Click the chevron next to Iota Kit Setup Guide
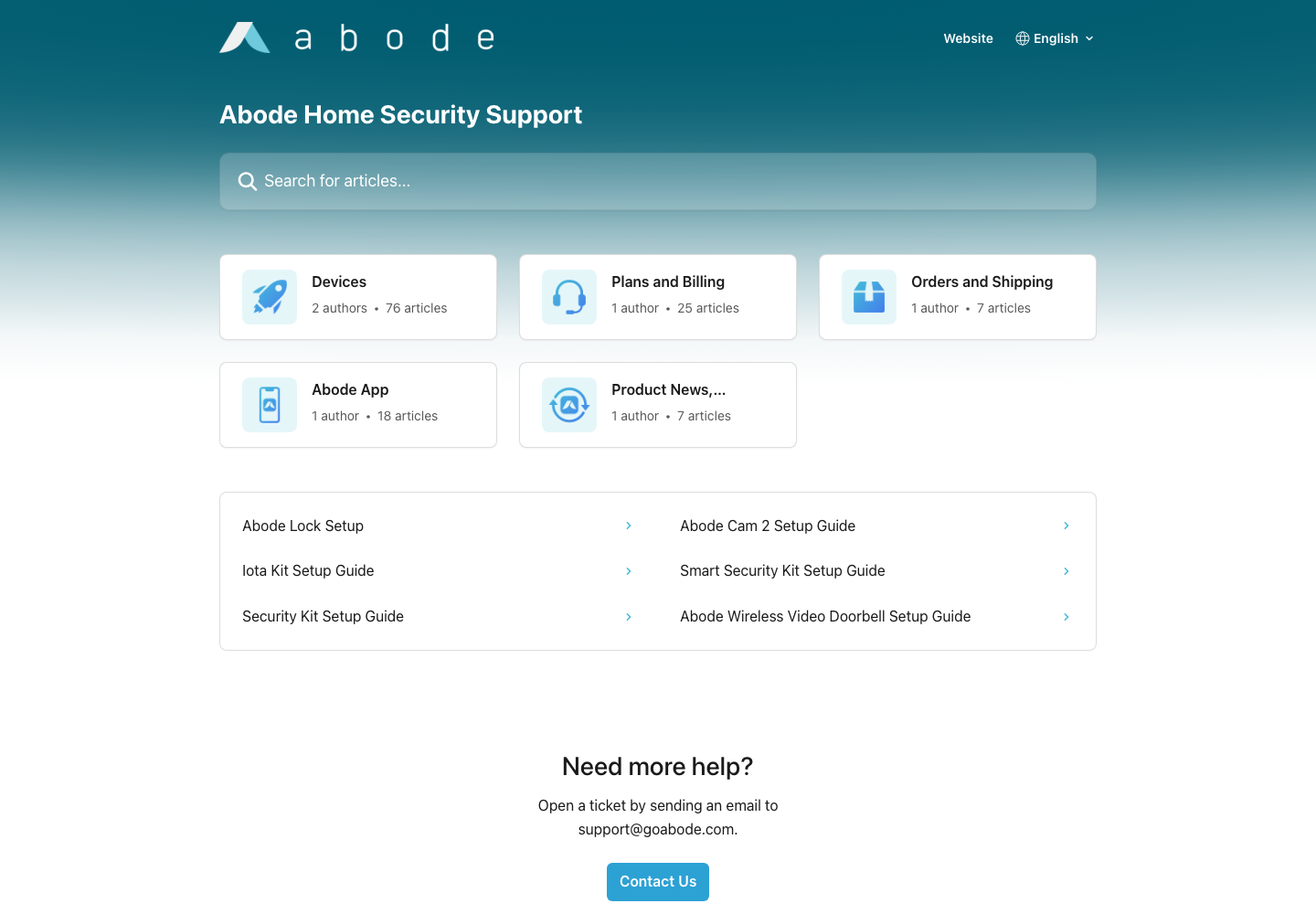 (629, 571)
